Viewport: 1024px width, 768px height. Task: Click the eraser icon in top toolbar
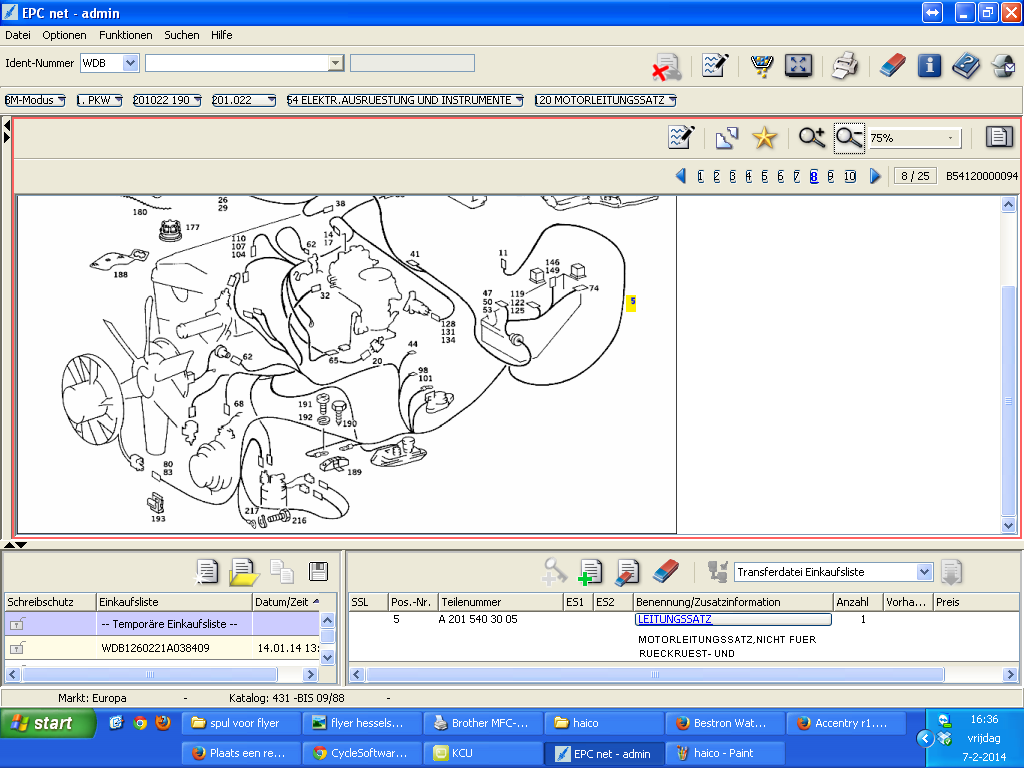pyautogui.click(x=892, y=65)
